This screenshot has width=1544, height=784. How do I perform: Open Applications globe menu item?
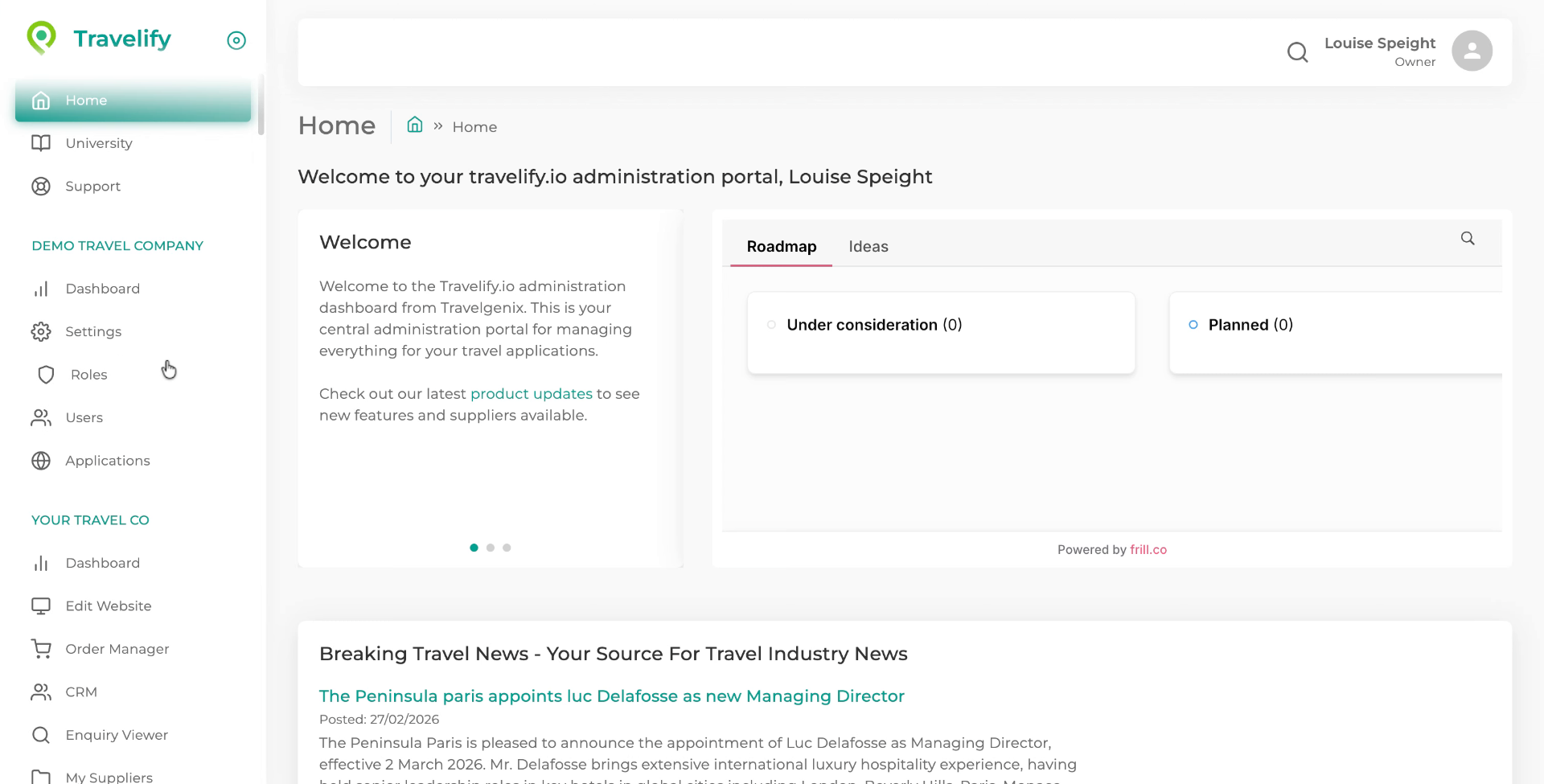[x=107, y=461]
